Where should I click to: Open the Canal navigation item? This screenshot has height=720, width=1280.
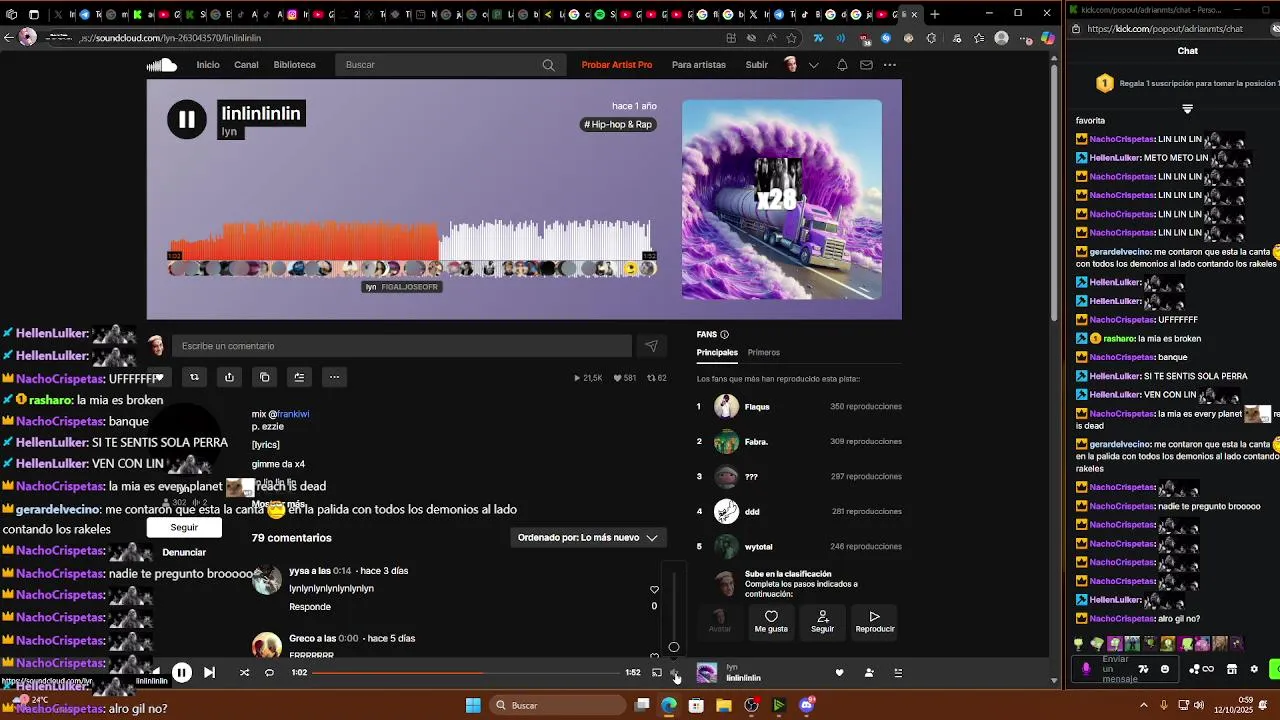pyautogui.click(x=246, y=65)
